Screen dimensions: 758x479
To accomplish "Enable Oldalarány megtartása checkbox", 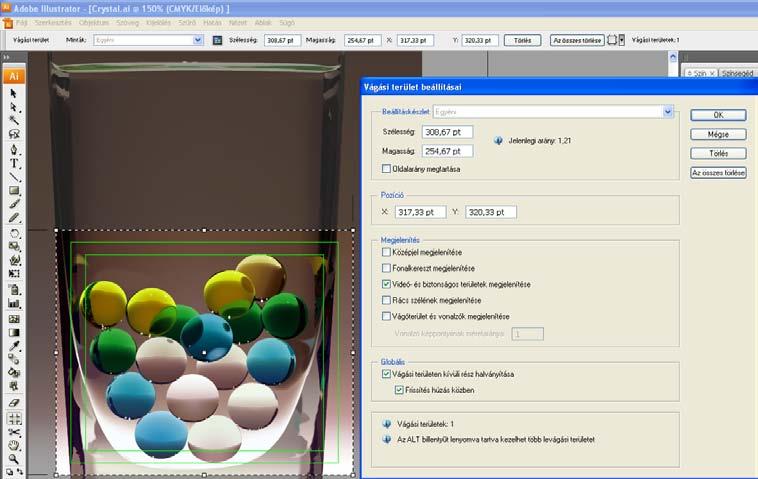I will [x=386, y=169].
